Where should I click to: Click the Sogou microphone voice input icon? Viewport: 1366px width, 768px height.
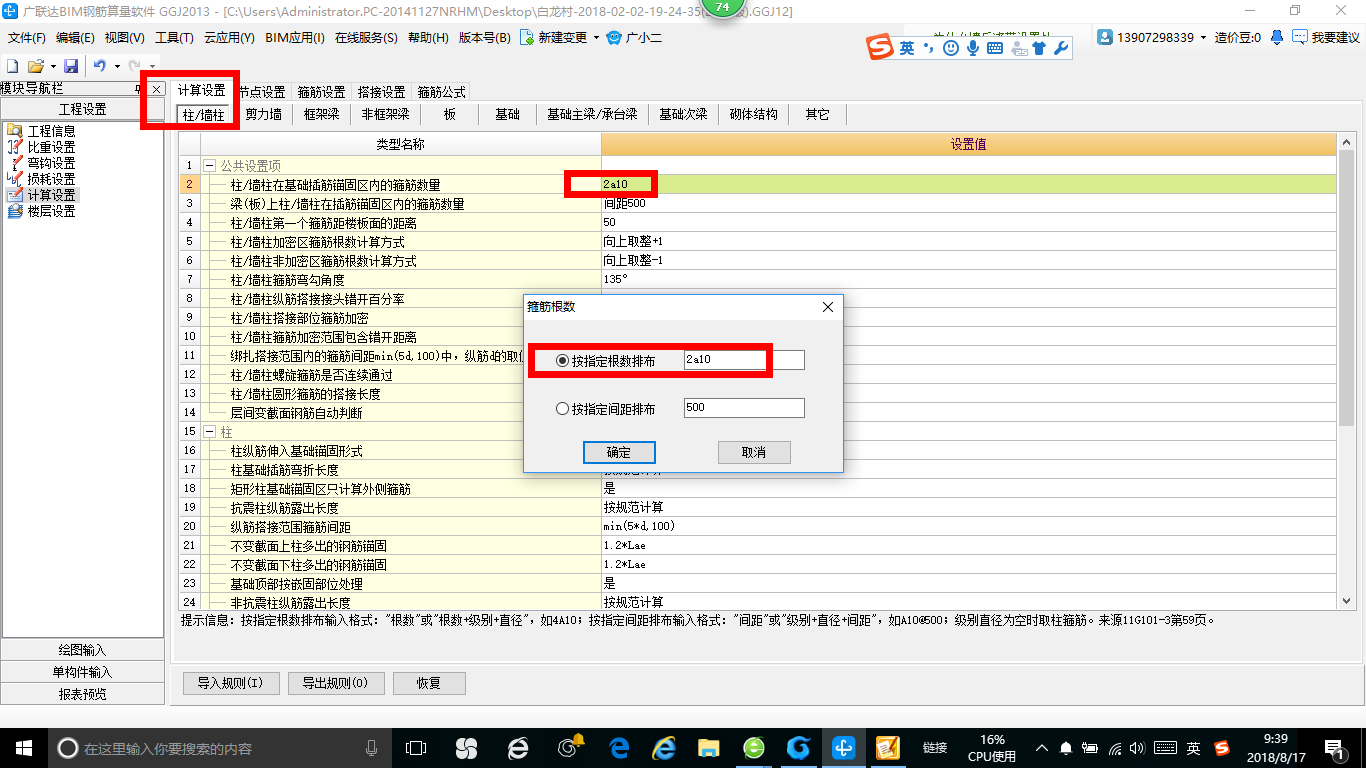click(x=973, y=47)
